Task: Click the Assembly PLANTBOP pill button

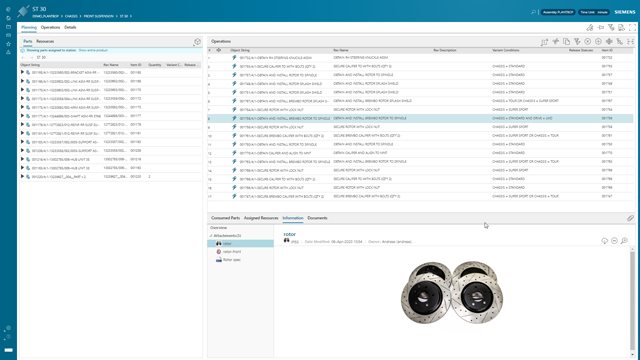Action: click(x=558, y=12)
